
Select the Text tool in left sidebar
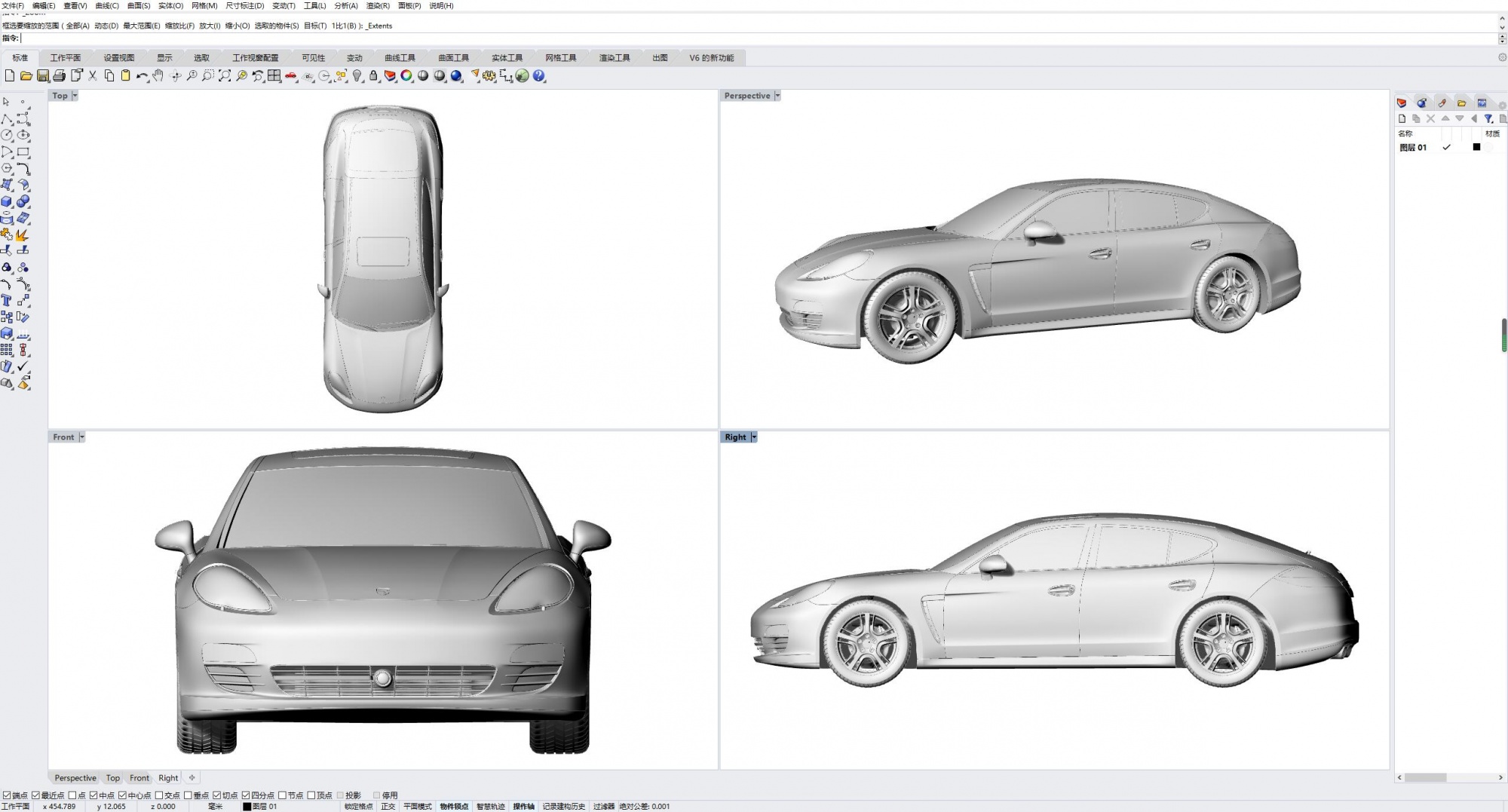(7, 301)
